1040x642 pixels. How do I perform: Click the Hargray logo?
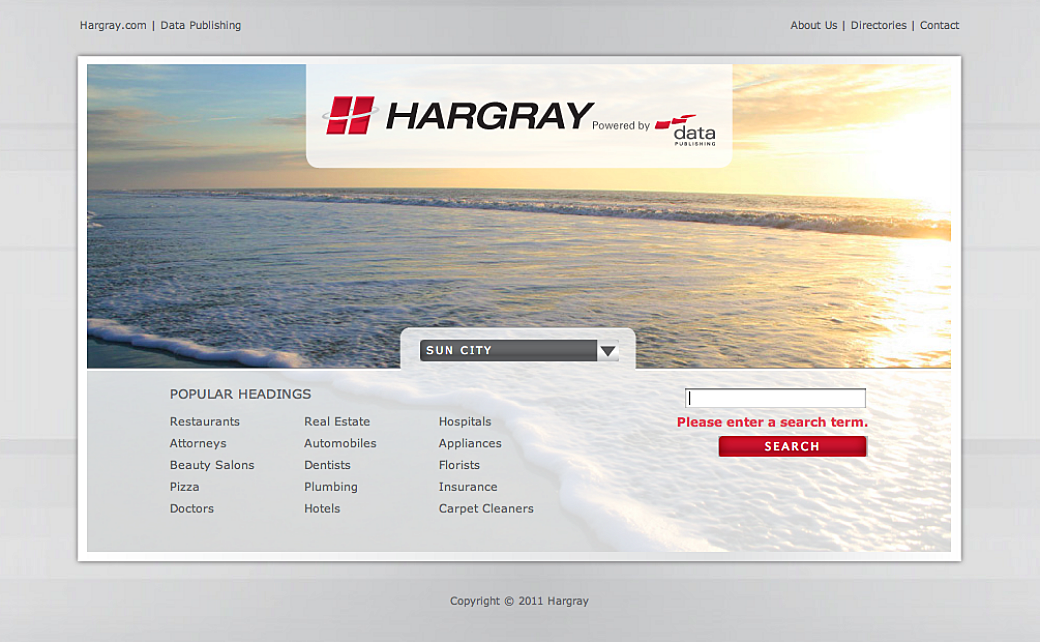[x=458, y=116]
